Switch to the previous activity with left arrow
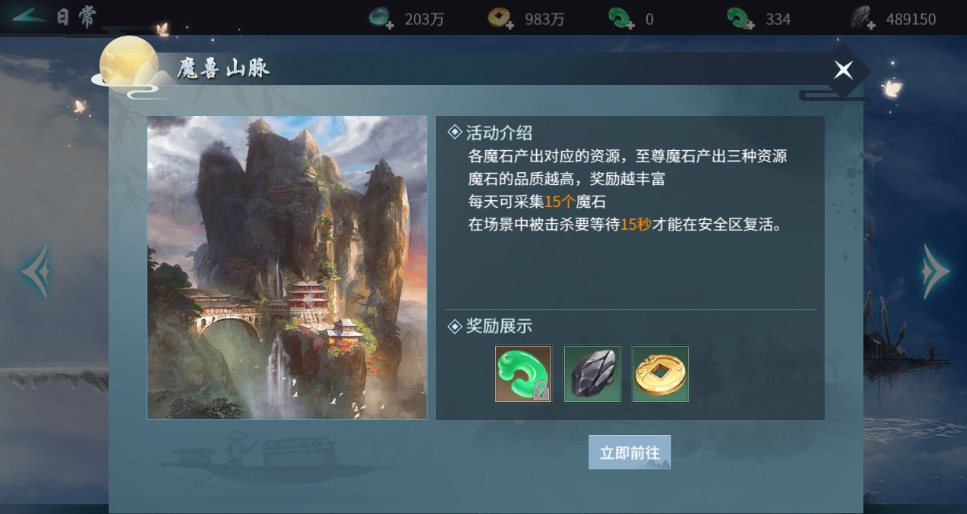 tap(36, 272)
